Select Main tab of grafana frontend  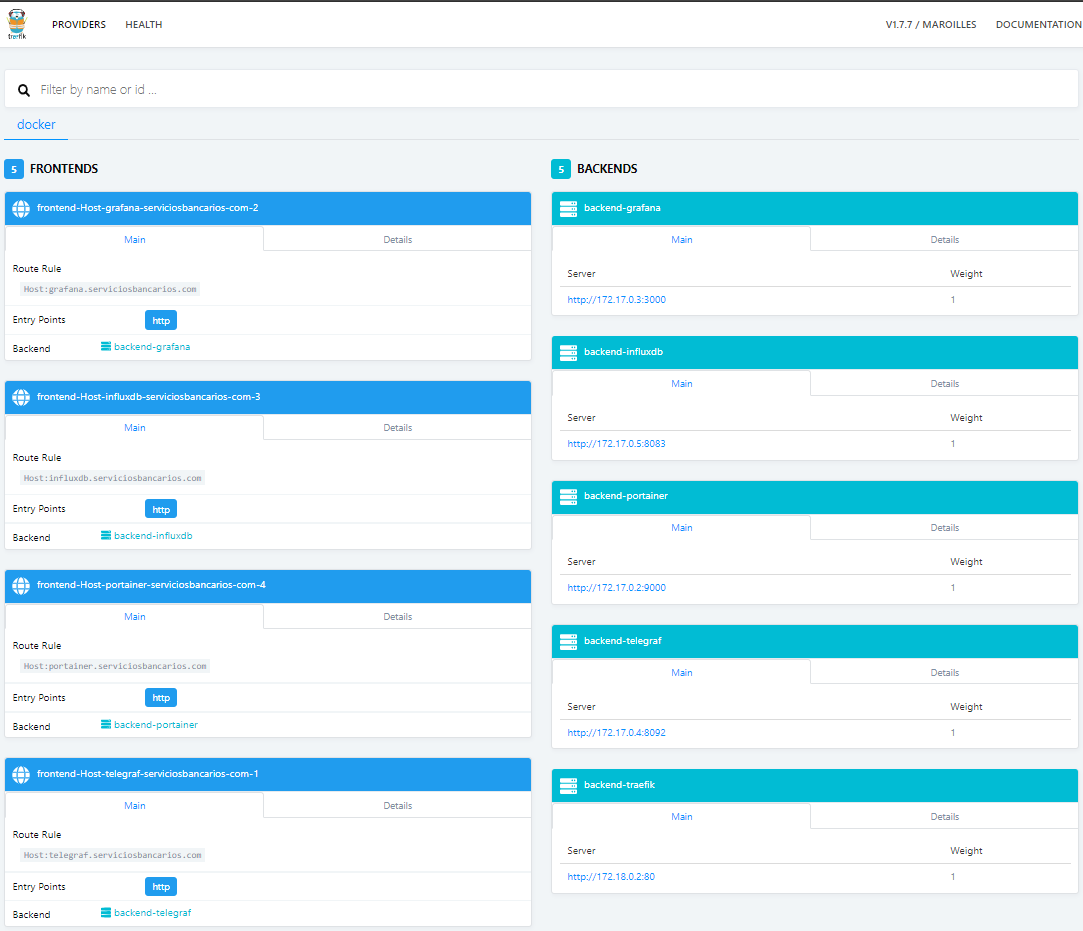pyautogui.click(x=135, y=240)
